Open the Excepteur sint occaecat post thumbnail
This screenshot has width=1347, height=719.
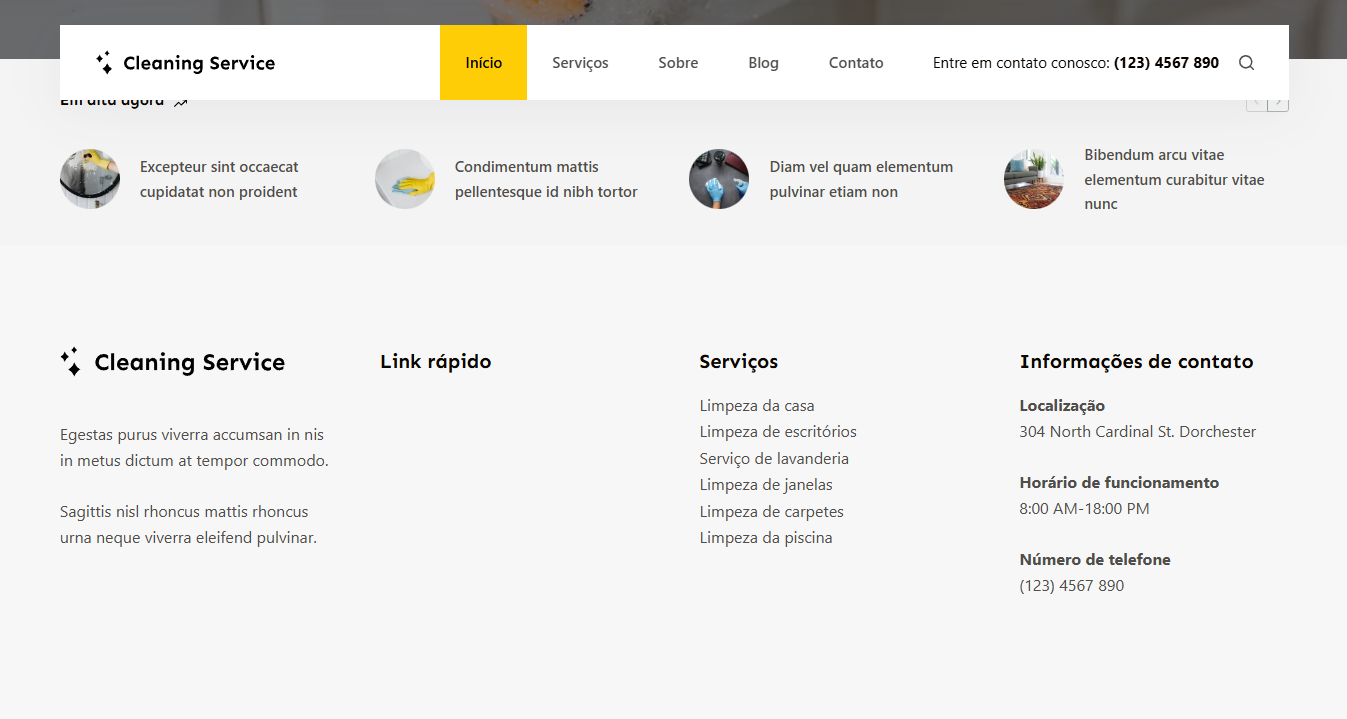pos(90,179)
